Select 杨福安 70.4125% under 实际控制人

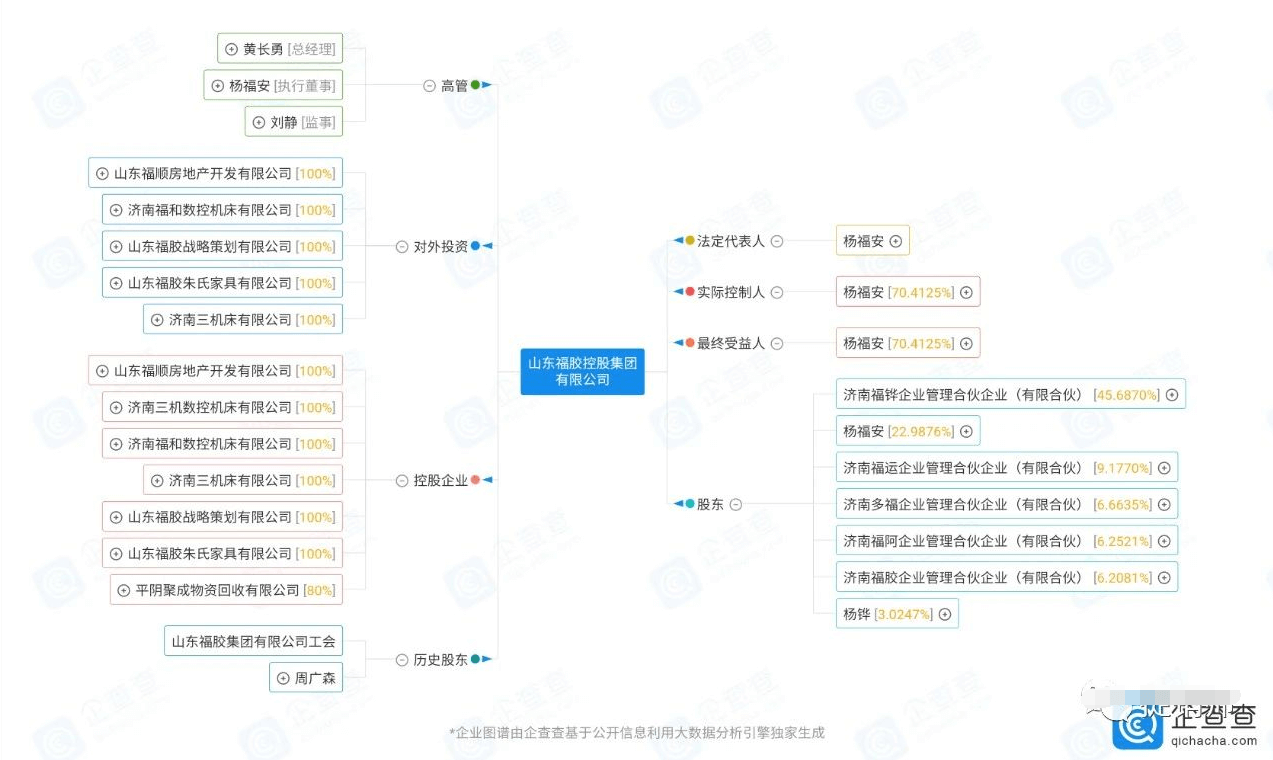coord(897,293)
